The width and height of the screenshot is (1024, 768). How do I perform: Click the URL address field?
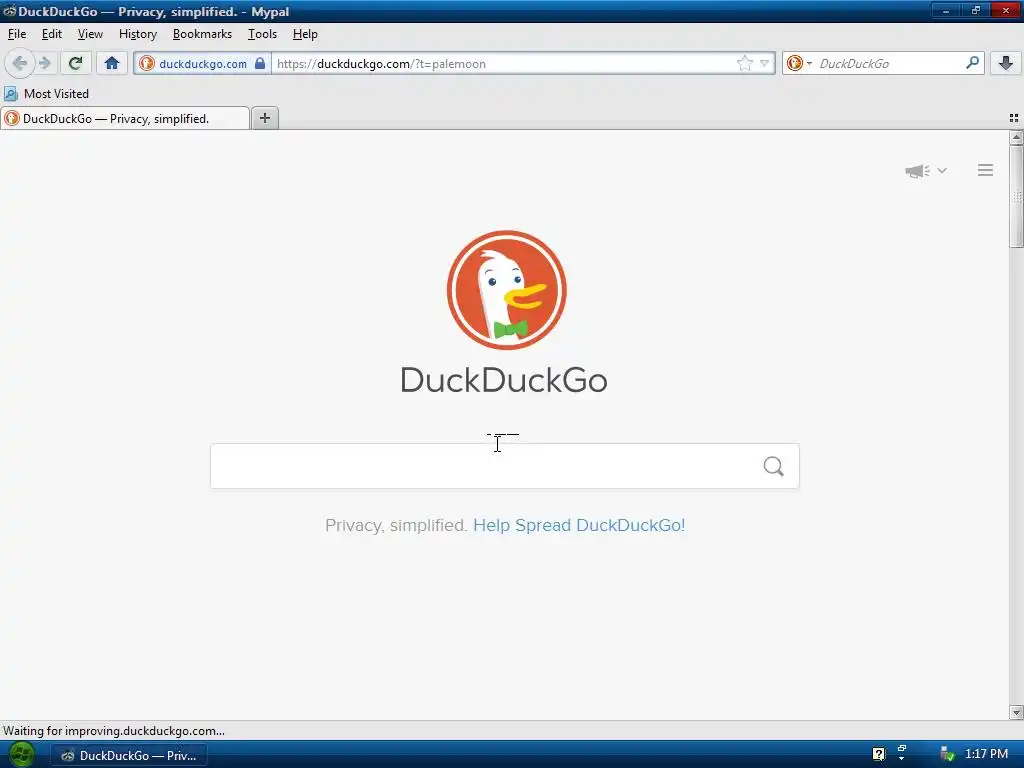pos(503,63)
